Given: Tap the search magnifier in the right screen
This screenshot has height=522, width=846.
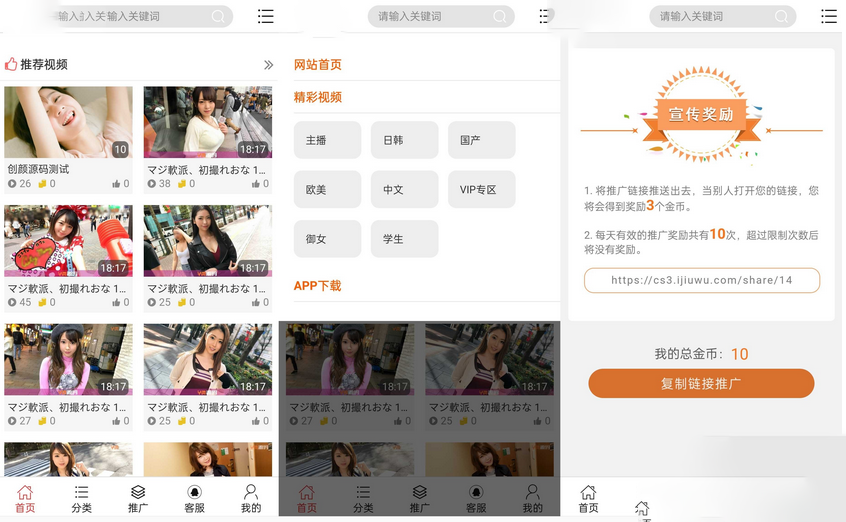Looking at the screenshot, I should tap(781, 16).
